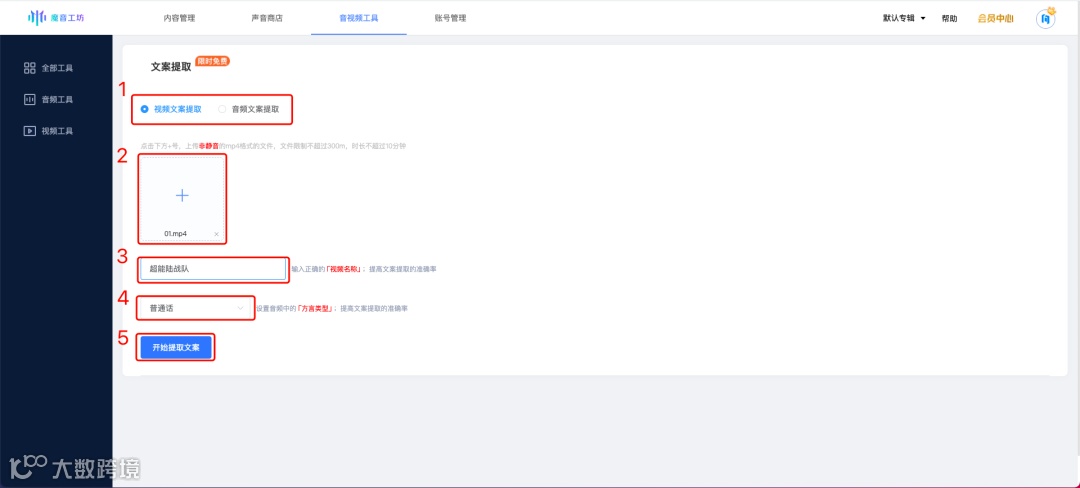Remove the 01.mp4 file with x
The width and height of the screenshot is (1080, 488).
[216, 234]
